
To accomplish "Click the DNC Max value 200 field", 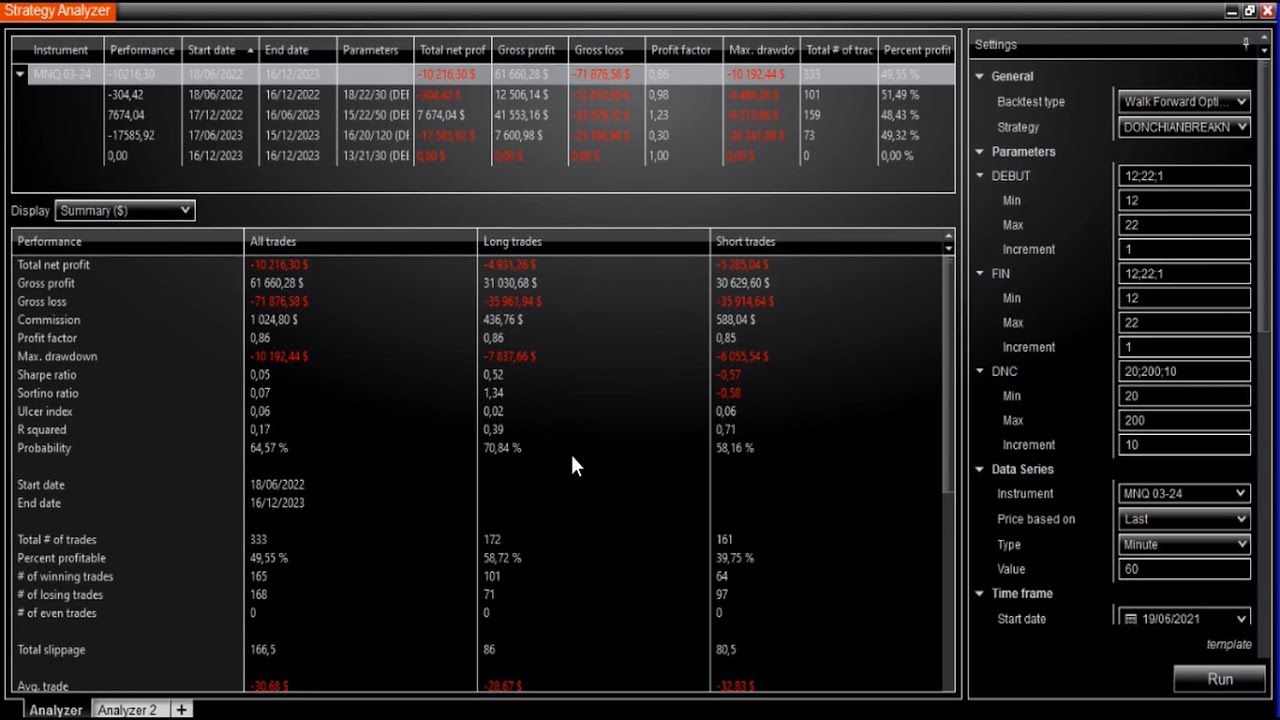I will click(1184, 420).
